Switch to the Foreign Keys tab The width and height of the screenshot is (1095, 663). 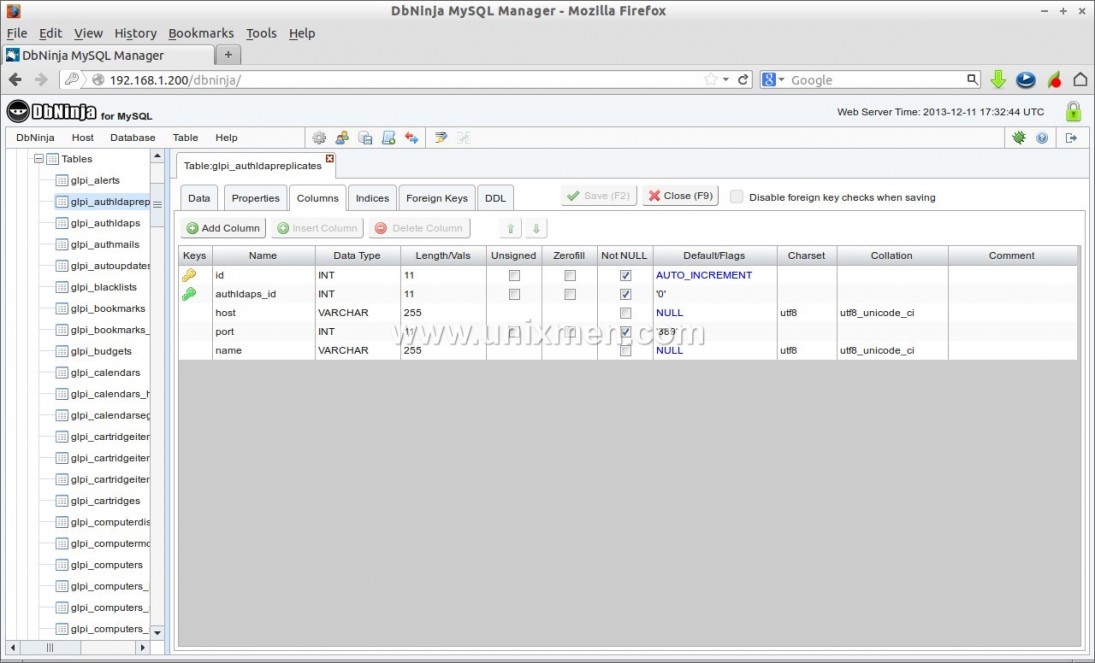(437, 198)
